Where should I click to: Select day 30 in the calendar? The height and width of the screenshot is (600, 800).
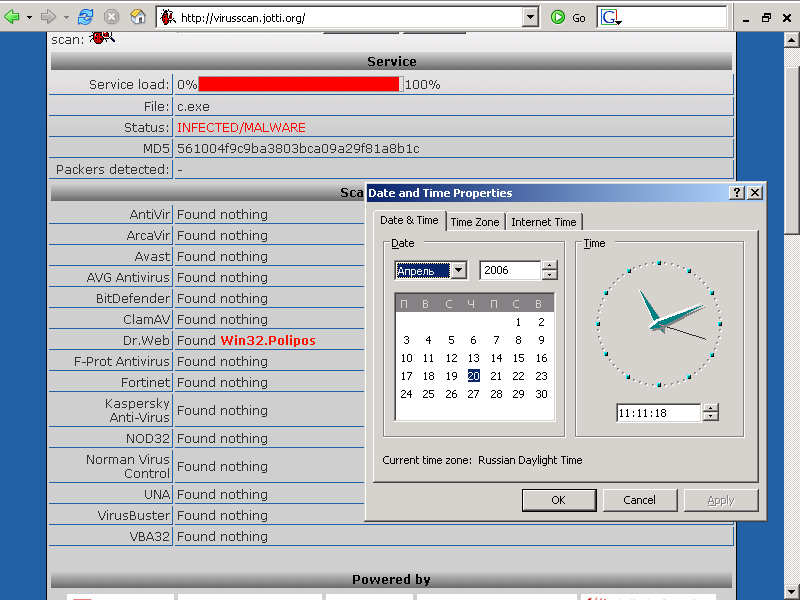(x=541, y=394)
